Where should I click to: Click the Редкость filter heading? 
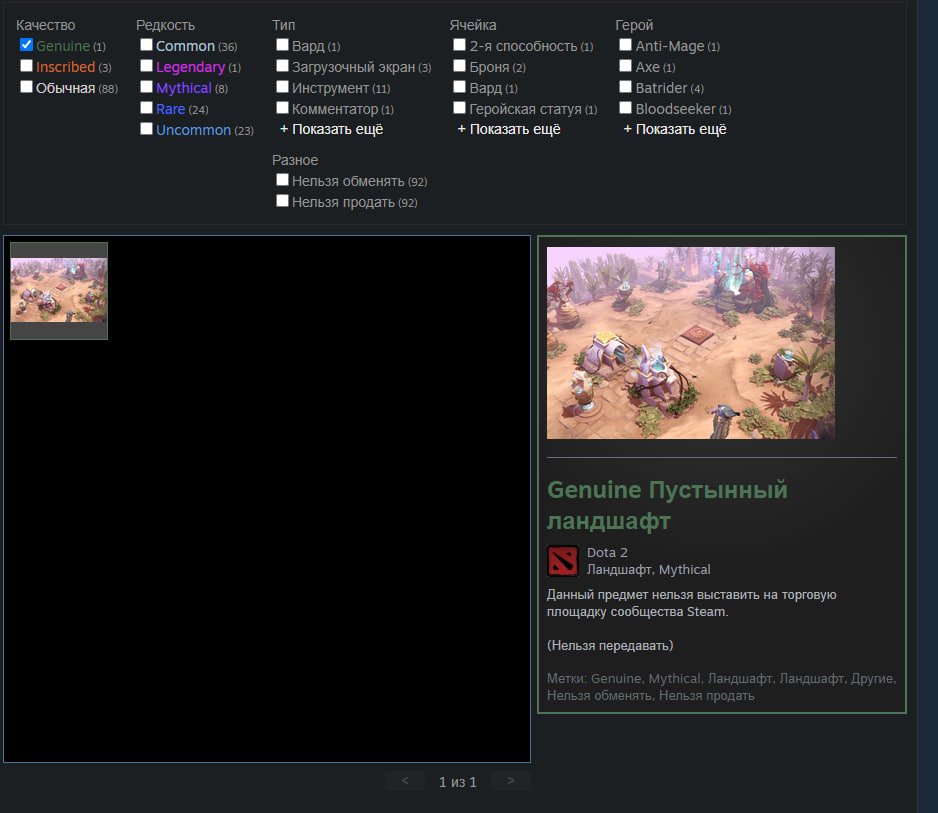coord(165,25)
